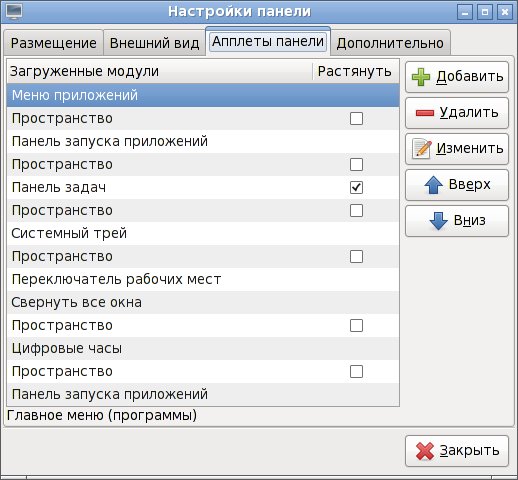Screen dimensions: 518x480
Task: Tick stretch checkbox of Пространство above Панель задач
Action: pos(356,164)
